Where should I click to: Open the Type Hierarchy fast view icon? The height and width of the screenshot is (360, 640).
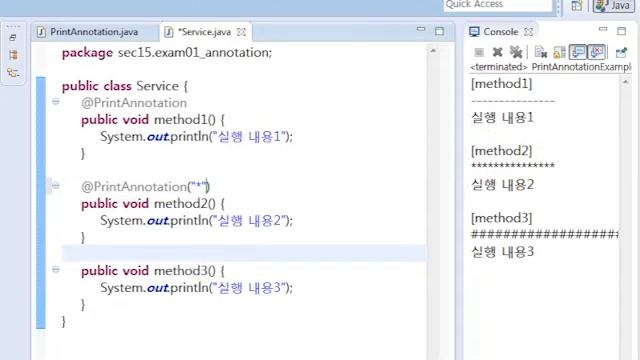click(x=13, y=73)
